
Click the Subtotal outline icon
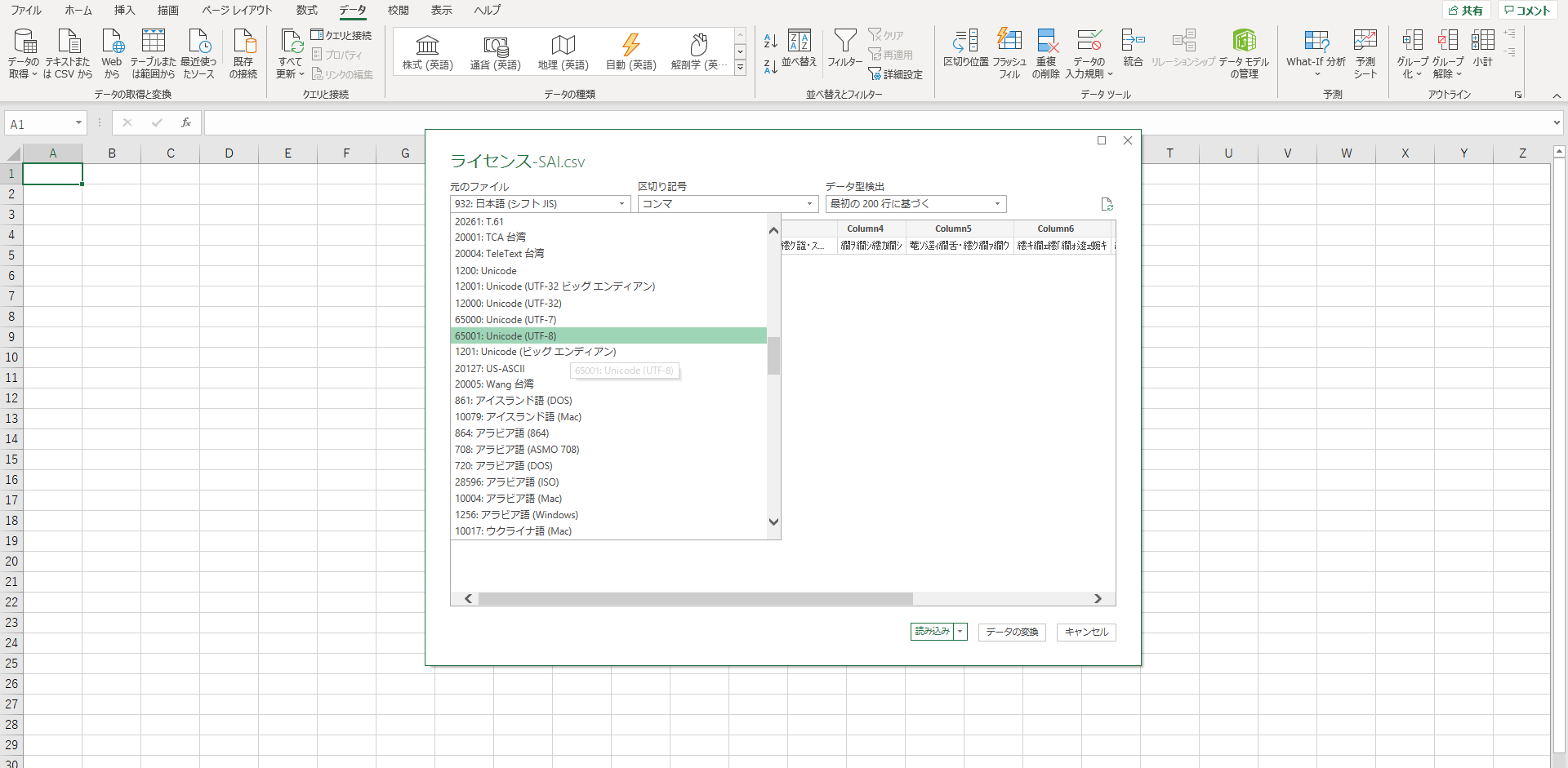click(x=1482, y=42)
